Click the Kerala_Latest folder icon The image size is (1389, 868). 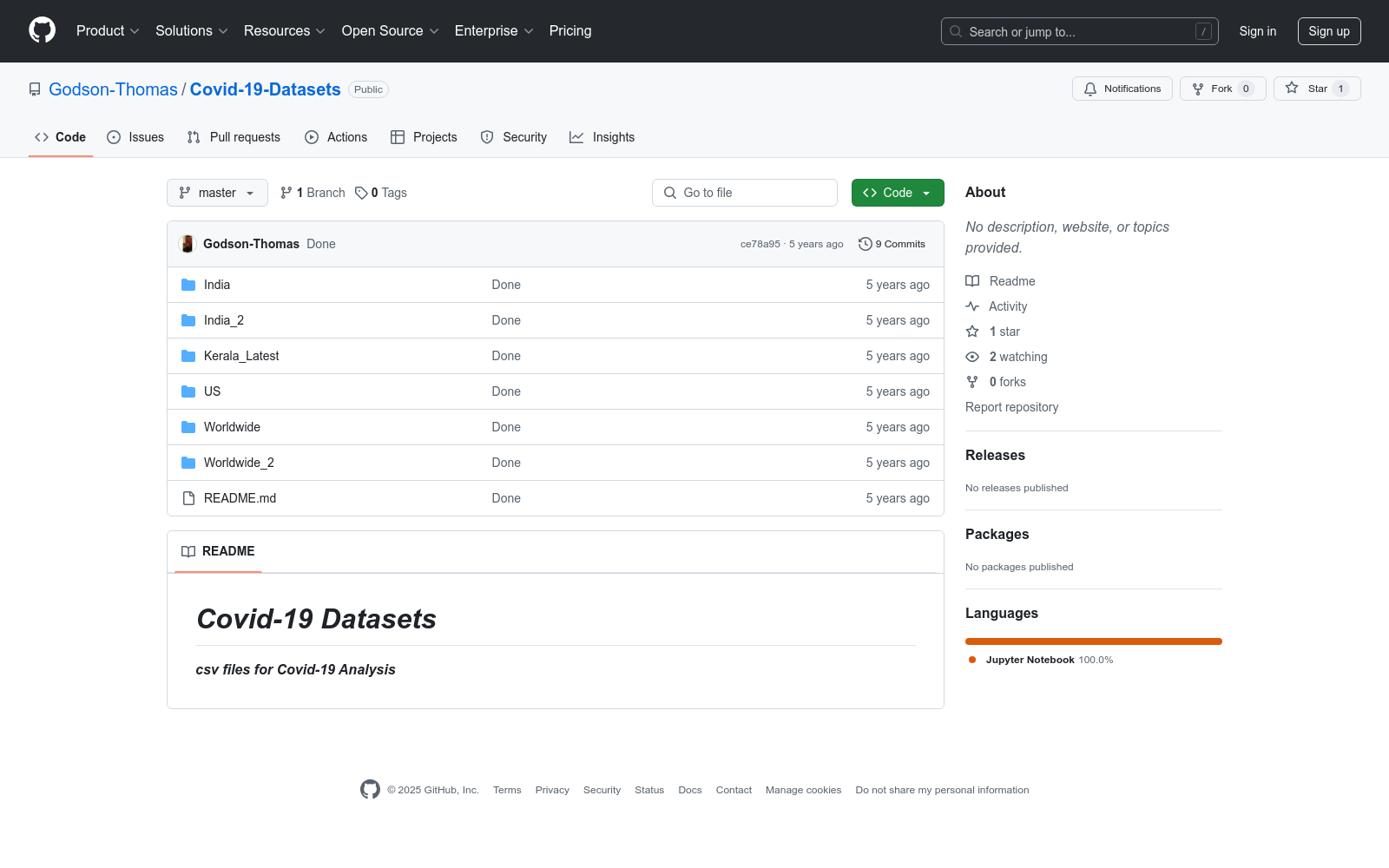click(188, 356)
